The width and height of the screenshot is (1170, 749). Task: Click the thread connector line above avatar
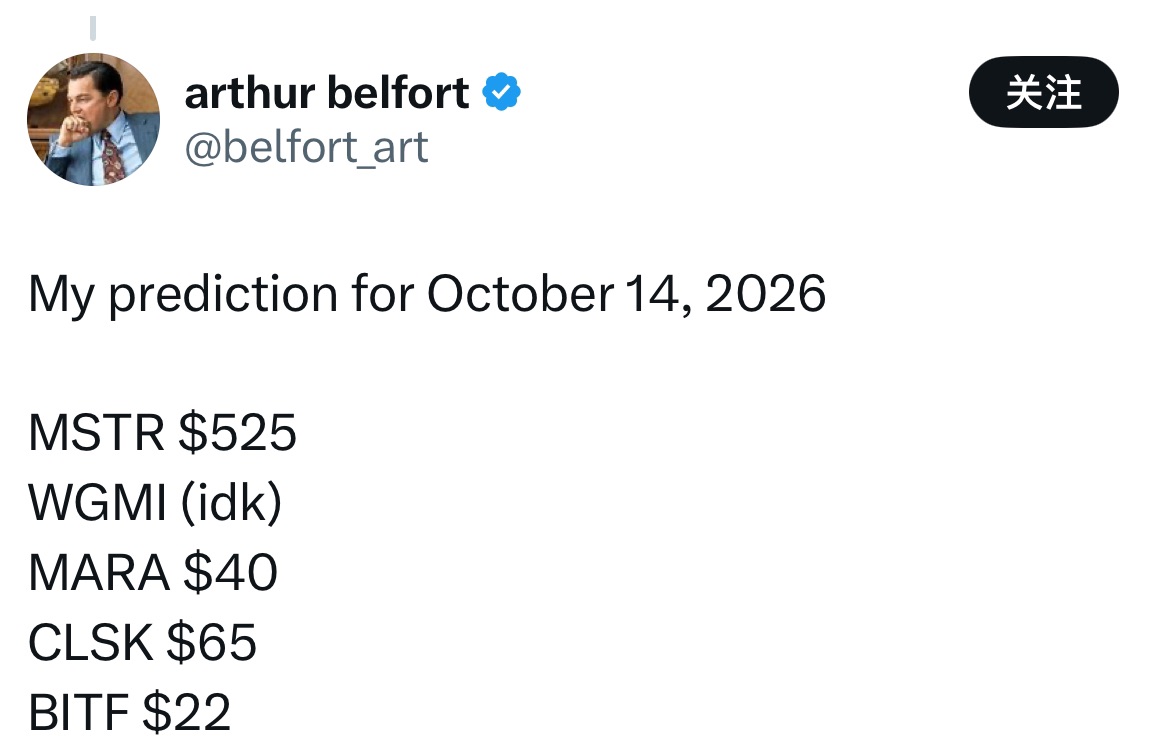tap(93, 28)
